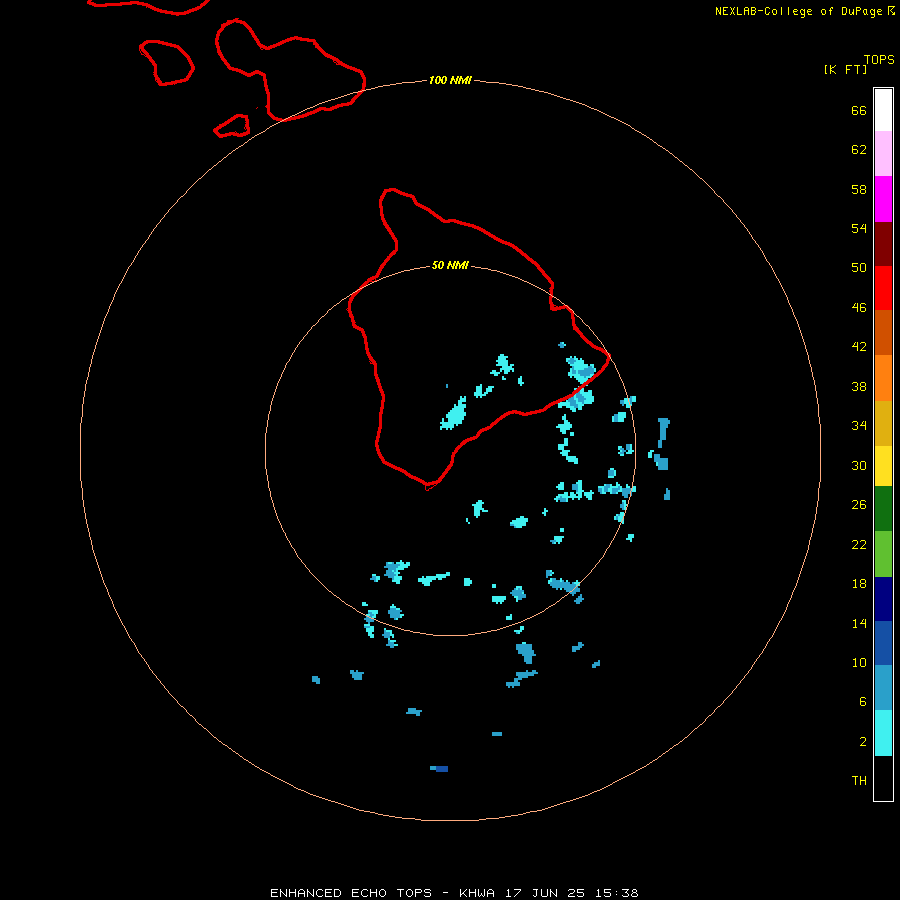Click the "46" legend value

click(859, 307)
